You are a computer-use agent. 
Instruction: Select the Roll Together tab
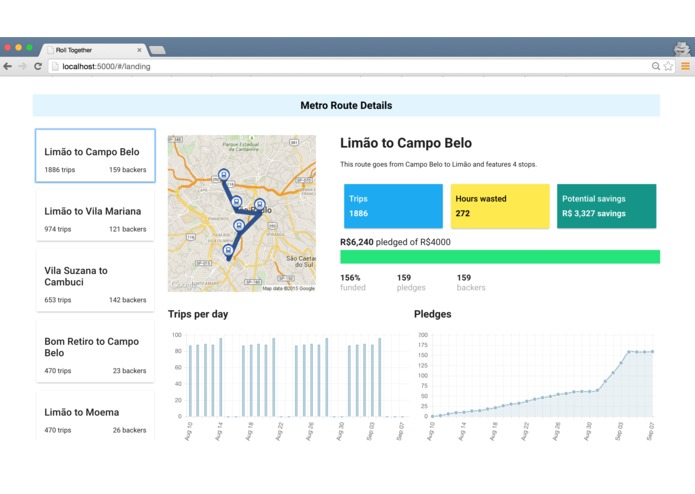pyautogui.click(x=93, y=50)
